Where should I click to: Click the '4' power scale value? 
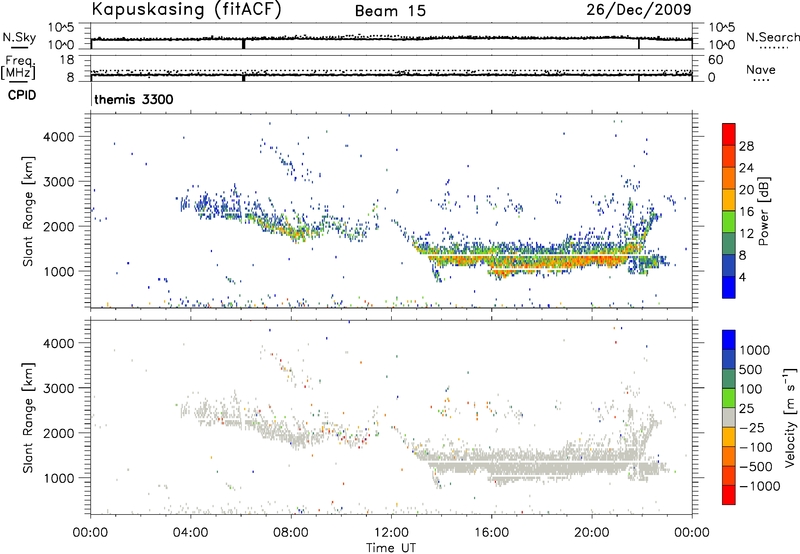[x=743, y=277]
